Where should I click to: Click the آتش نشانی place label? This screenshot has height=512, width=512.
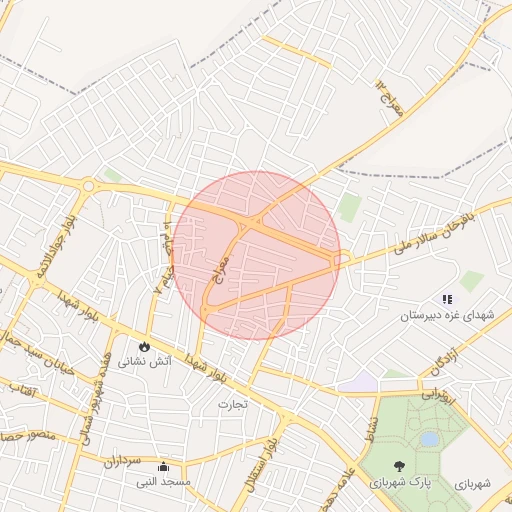(x=144, y=361)
